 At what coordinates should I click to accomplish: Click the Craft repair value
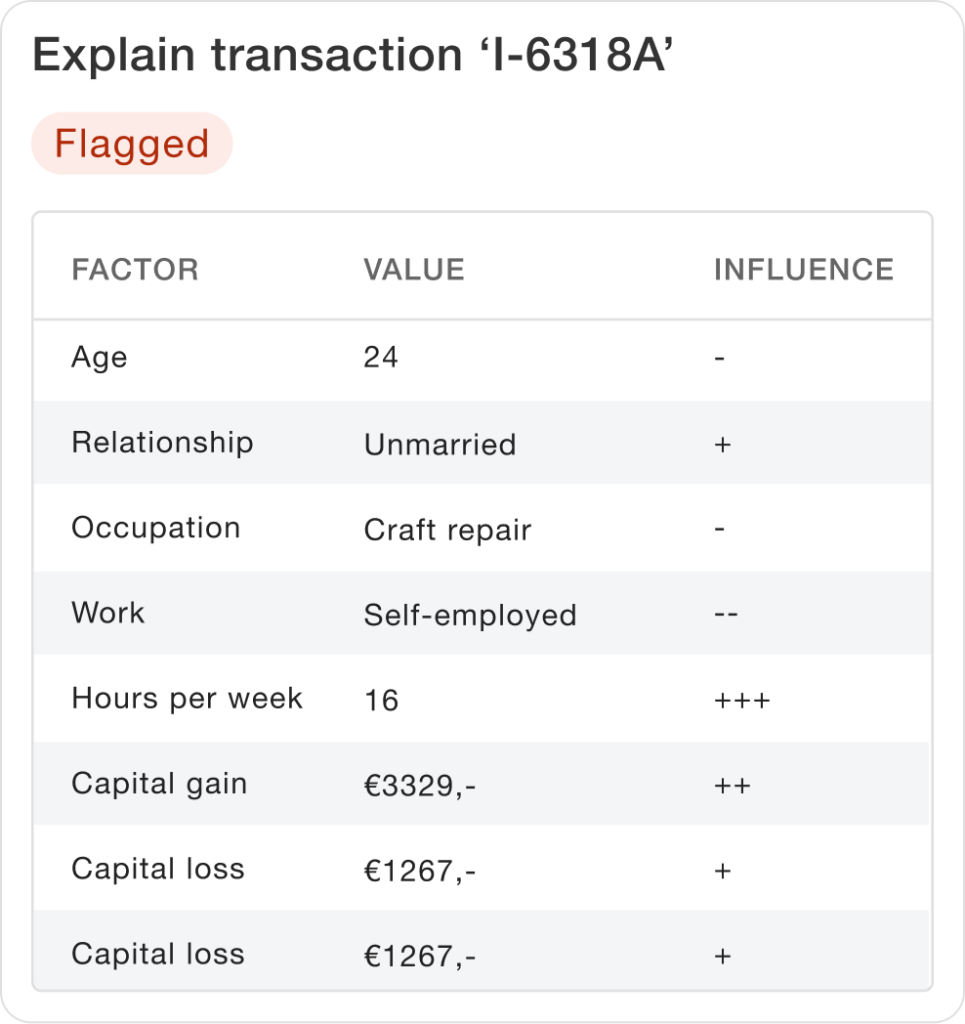point(447,530)
